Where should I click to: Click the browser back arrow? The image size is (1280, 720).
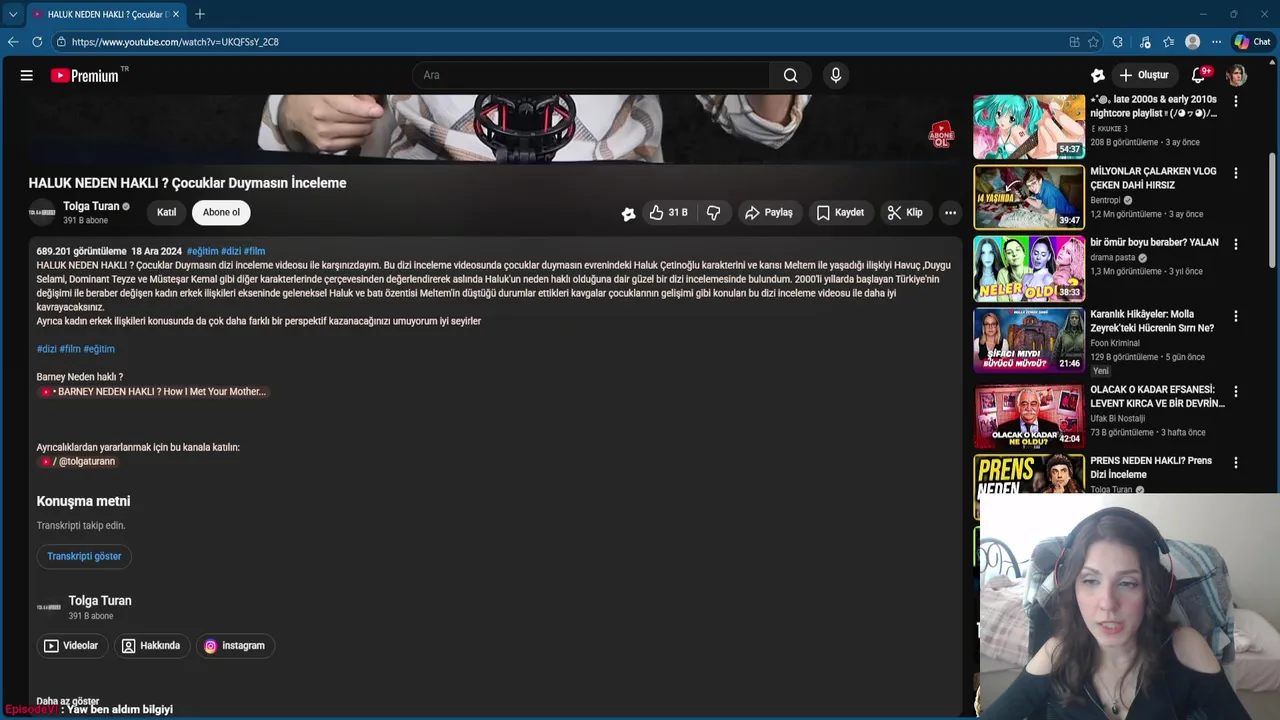pyautogui.click(x=13, y=42)
